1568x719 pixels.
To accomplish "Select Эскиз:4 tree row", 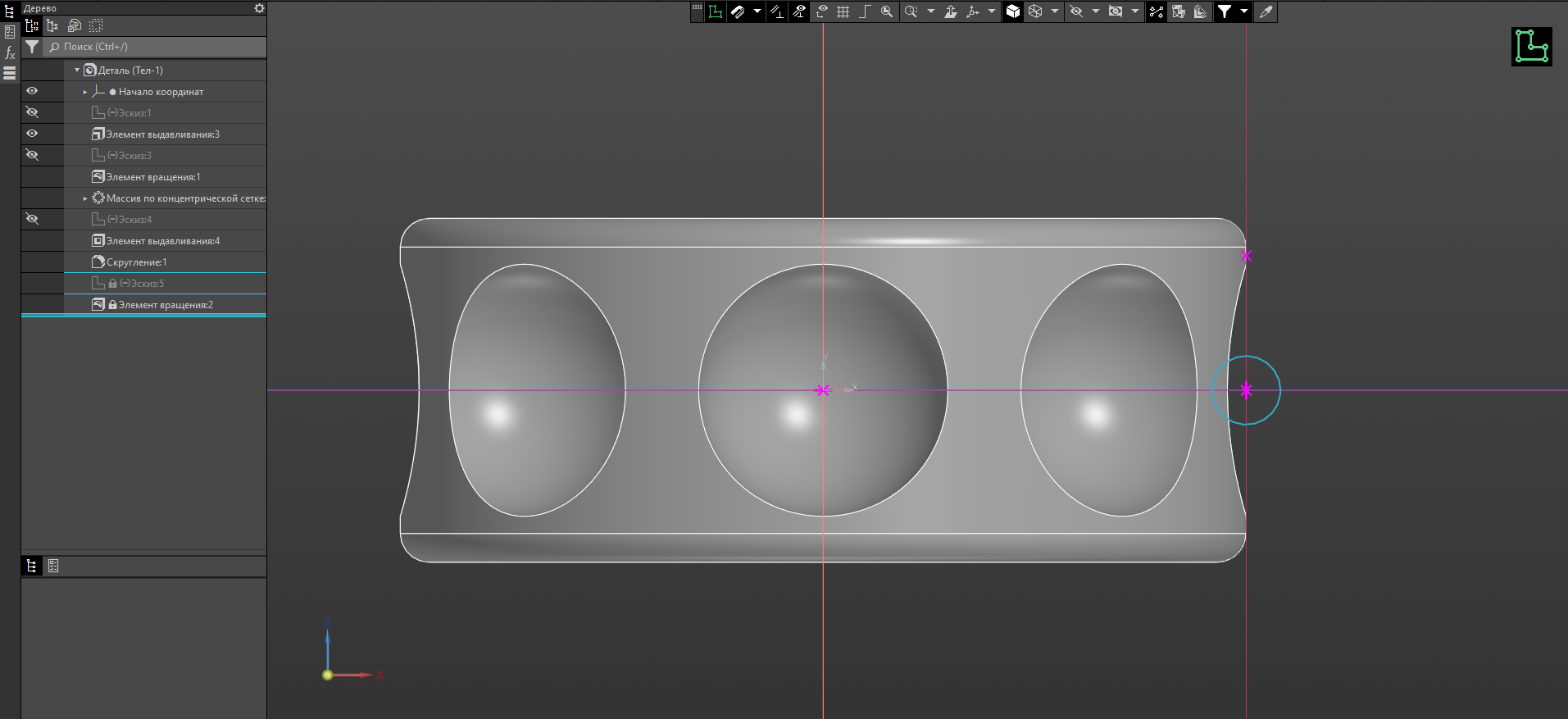I will (x=165, y=220).
